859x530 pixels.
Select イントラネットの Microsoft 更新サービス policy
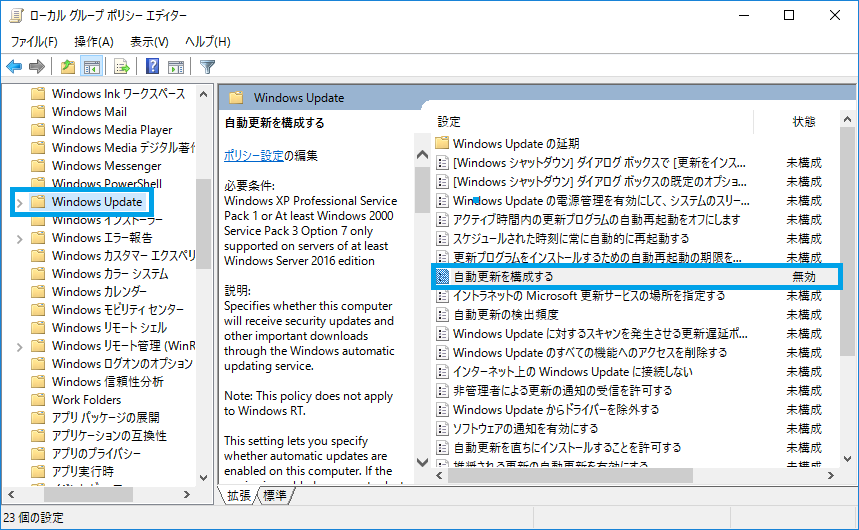(581, 296)
